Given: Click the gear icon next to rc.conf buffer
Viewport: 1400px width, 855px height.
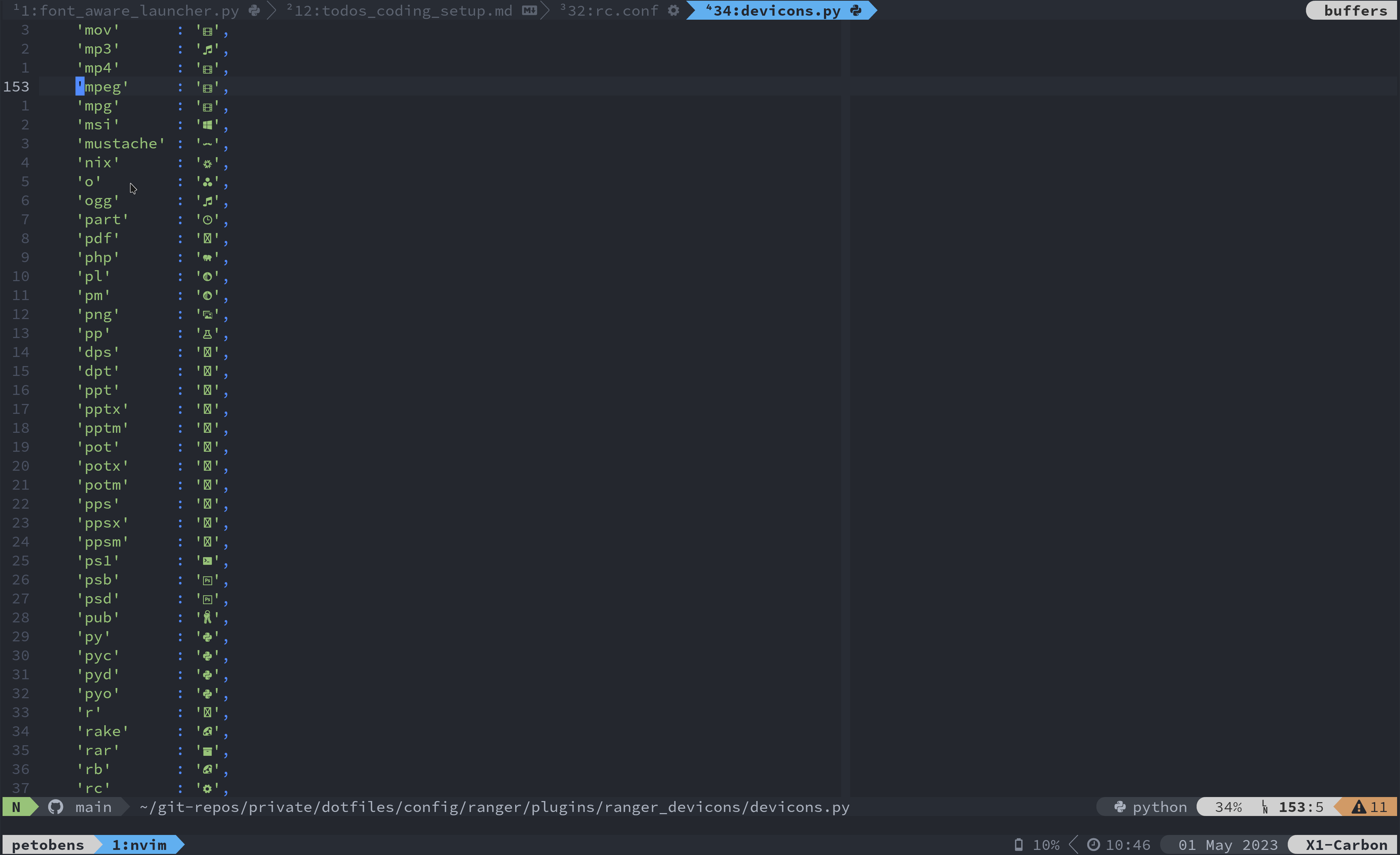Looking at the screenshot, I should 674,10.
